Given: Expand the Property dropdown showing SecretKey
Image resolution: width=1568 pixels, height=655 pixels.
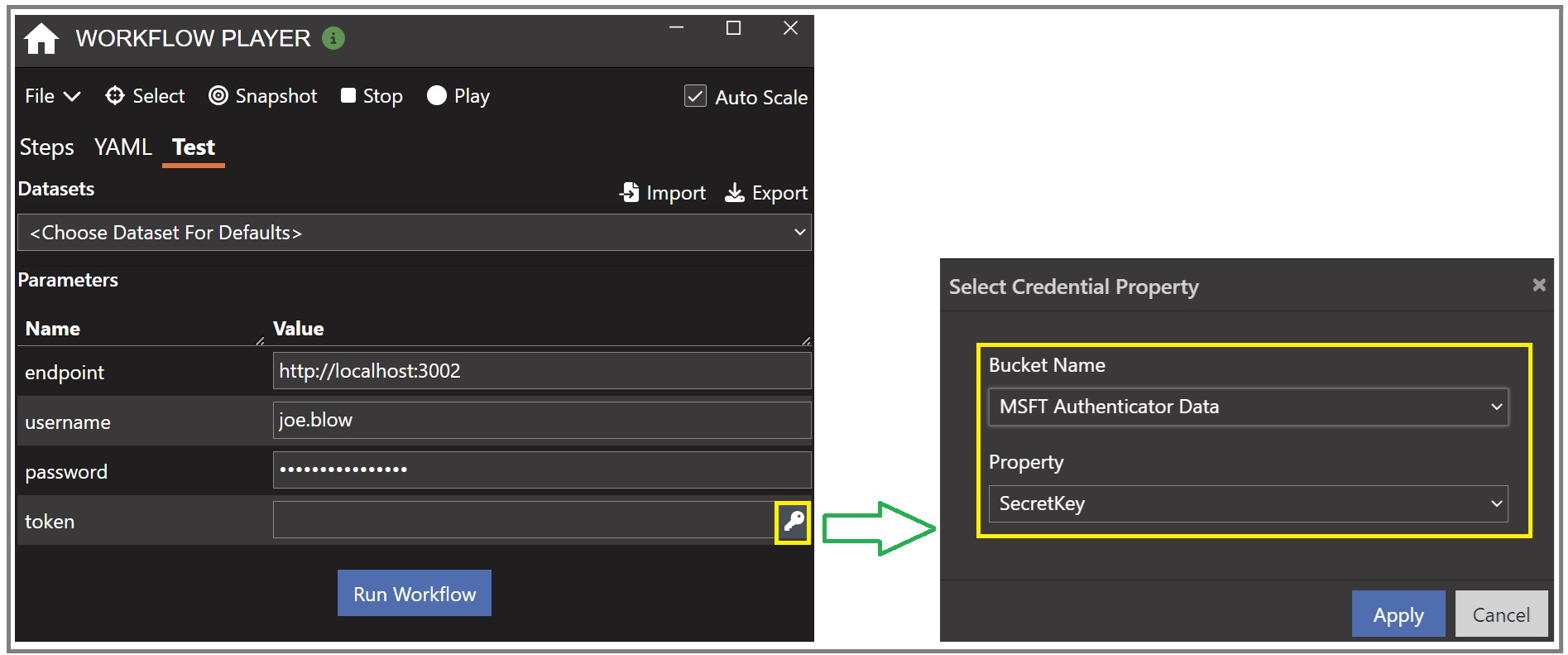Looking at the screenshot, I should pos(1248,503).
